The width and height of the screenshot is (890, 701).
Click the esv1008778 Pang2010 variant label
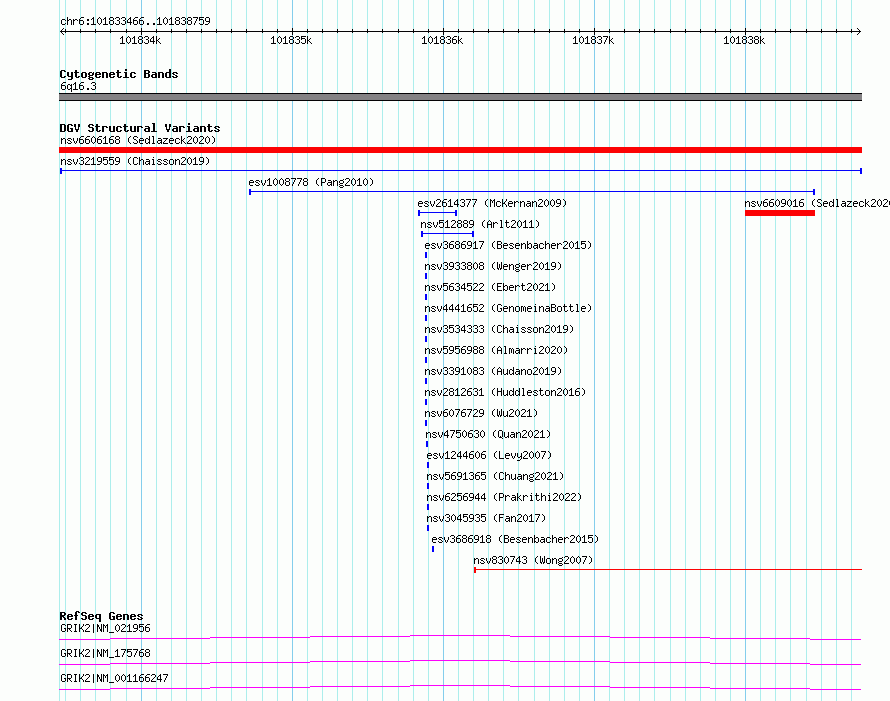point(311,182)
